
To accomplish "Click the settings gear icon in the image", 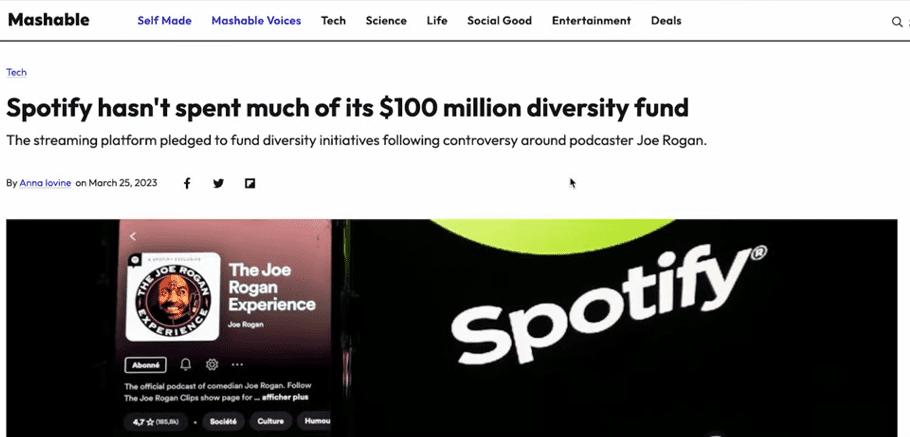I will [x=212, y=364].
